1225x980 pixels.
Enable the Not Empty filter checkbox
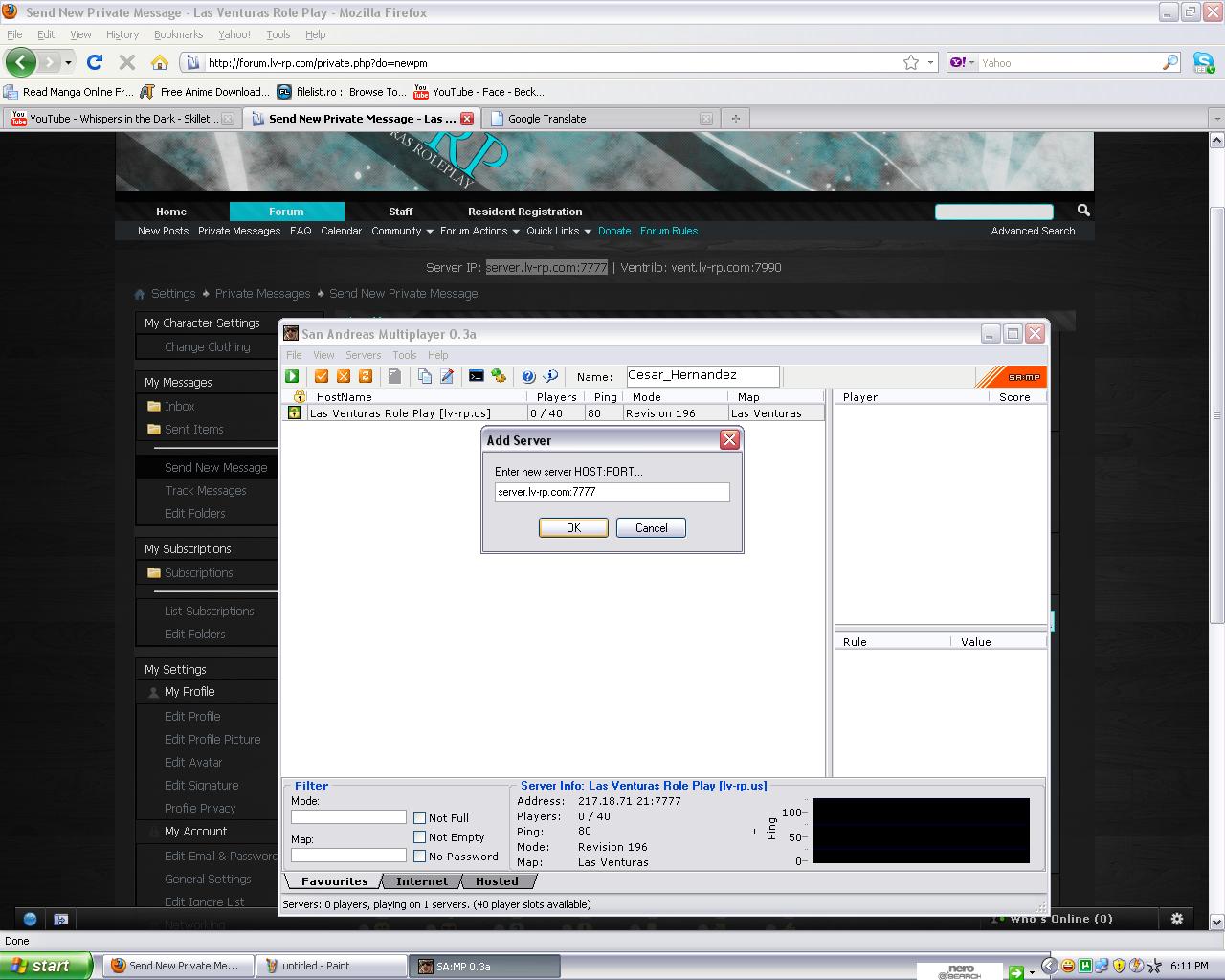[x=419, y=836]
